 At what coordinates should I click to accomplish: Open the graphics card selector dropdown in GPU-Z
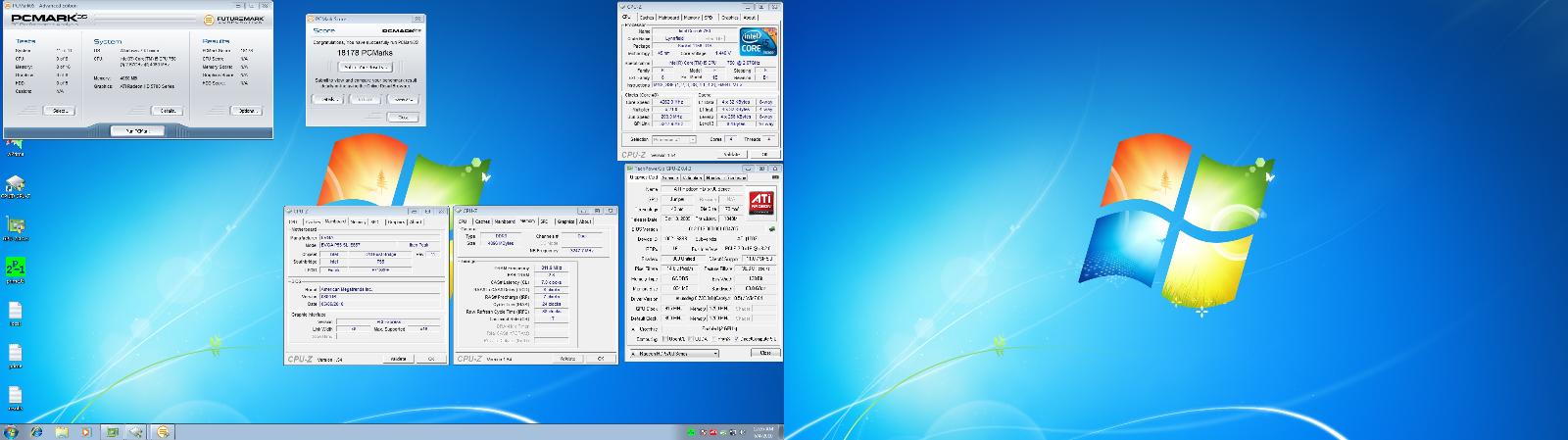(x=672, y=353)
